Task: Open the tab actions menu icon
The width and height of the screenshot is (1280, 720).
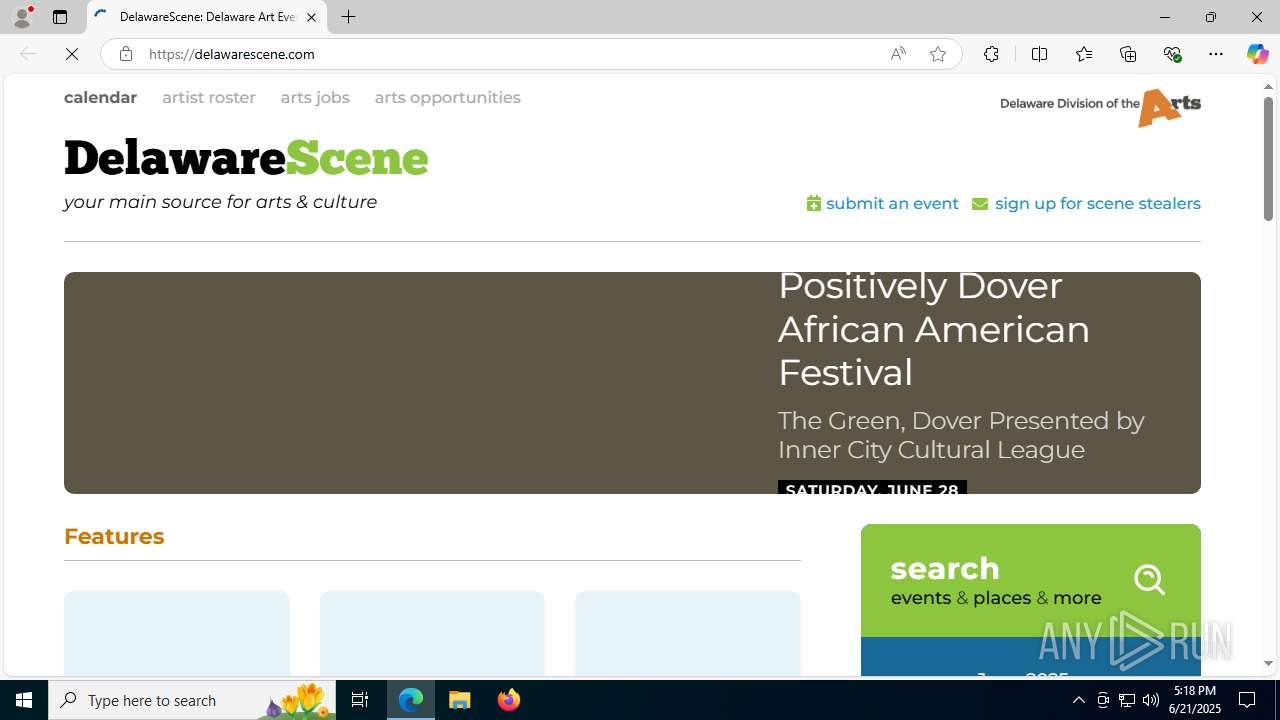Action: (60, 17)
